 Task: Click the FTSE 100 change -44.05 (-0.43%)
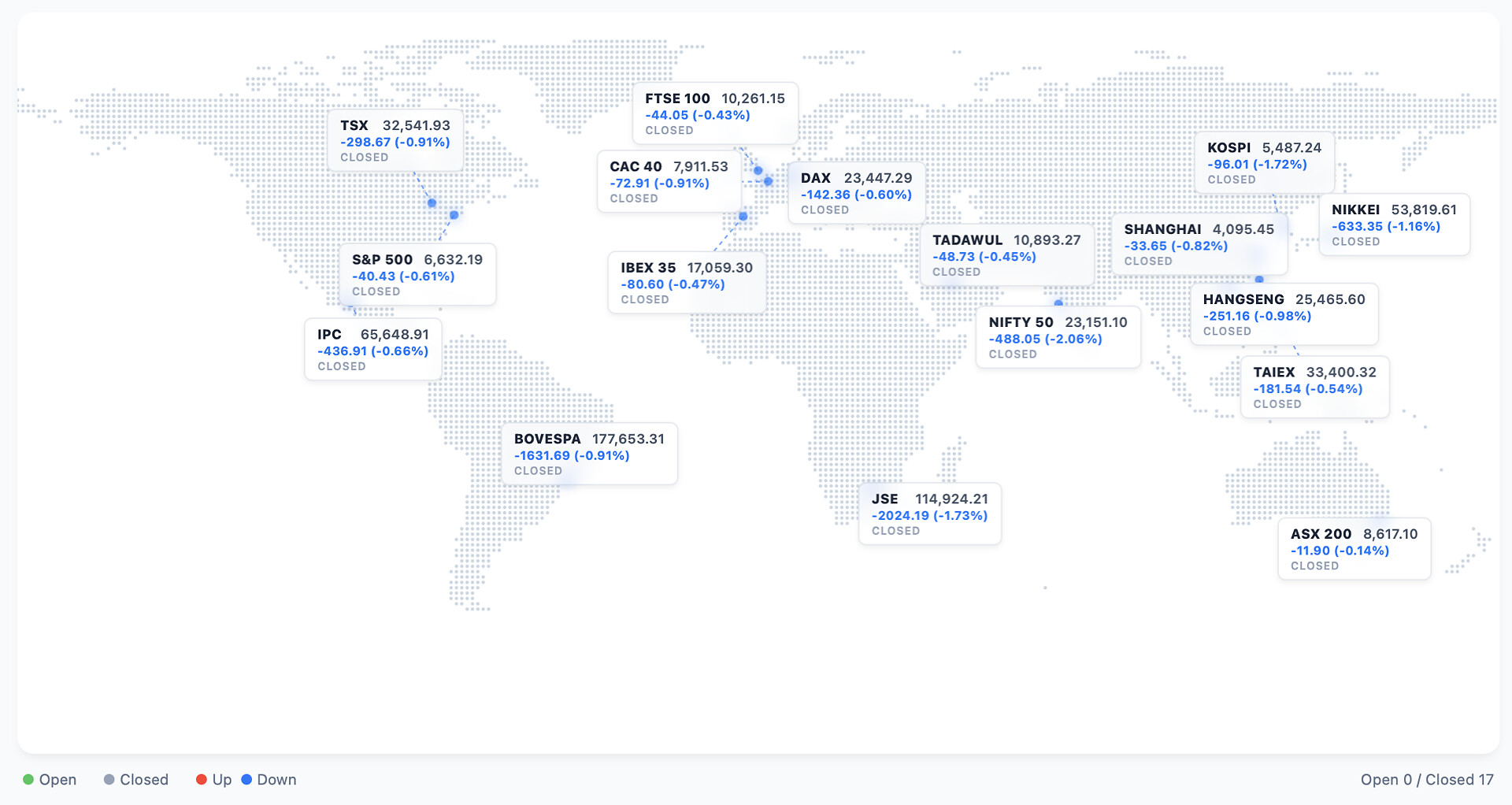pyautogui.click(x=698, y=115)
